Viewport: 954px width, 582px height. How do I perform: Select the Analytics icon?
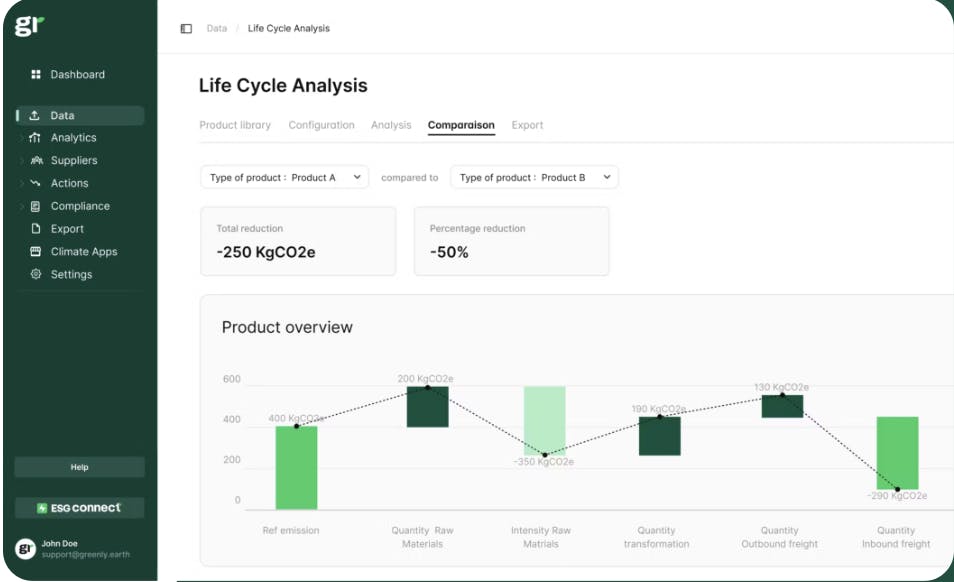pyautogui.click(x=37, y=137)
